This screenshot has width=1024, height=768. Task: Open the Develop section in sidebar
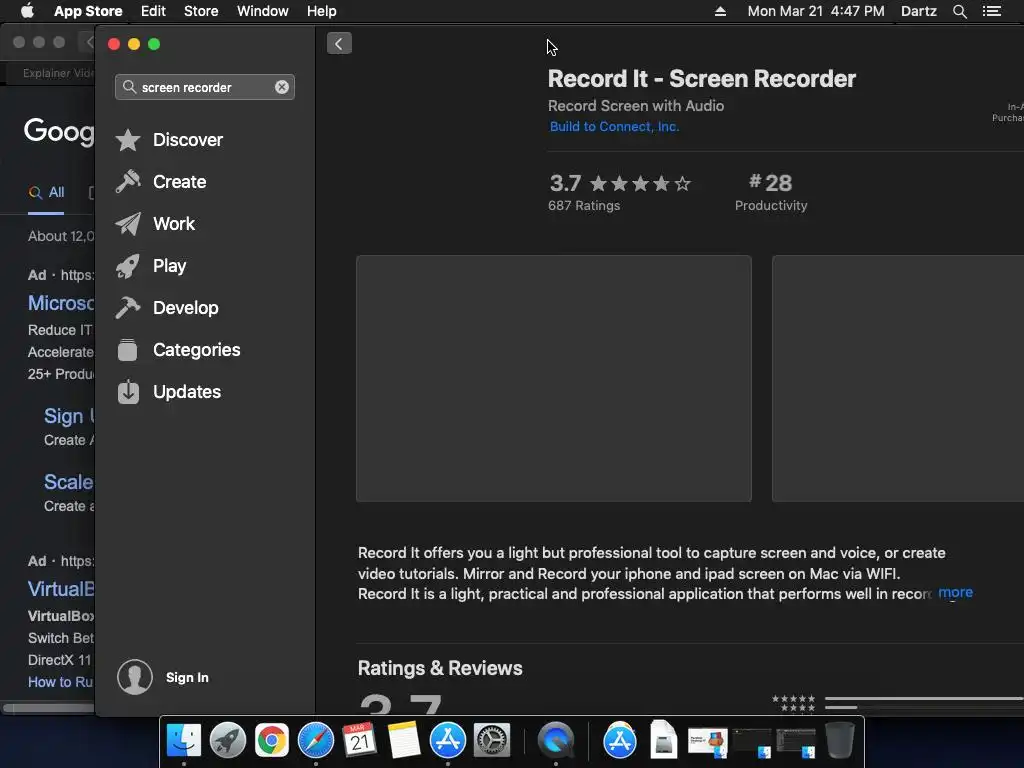(x=167, y=308)
